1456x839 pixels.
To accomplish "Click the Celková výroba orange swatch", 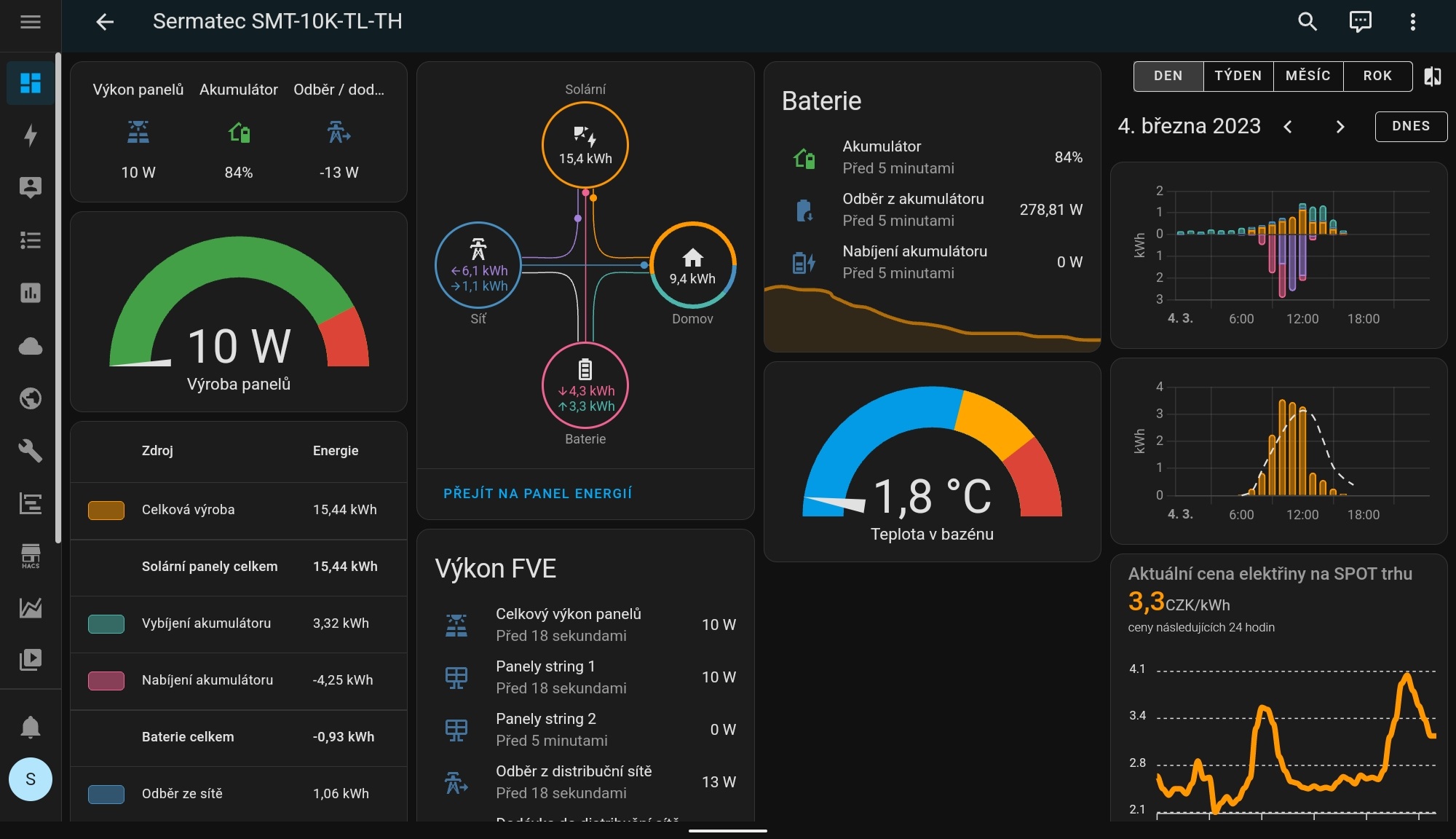I will pos(106,510).
